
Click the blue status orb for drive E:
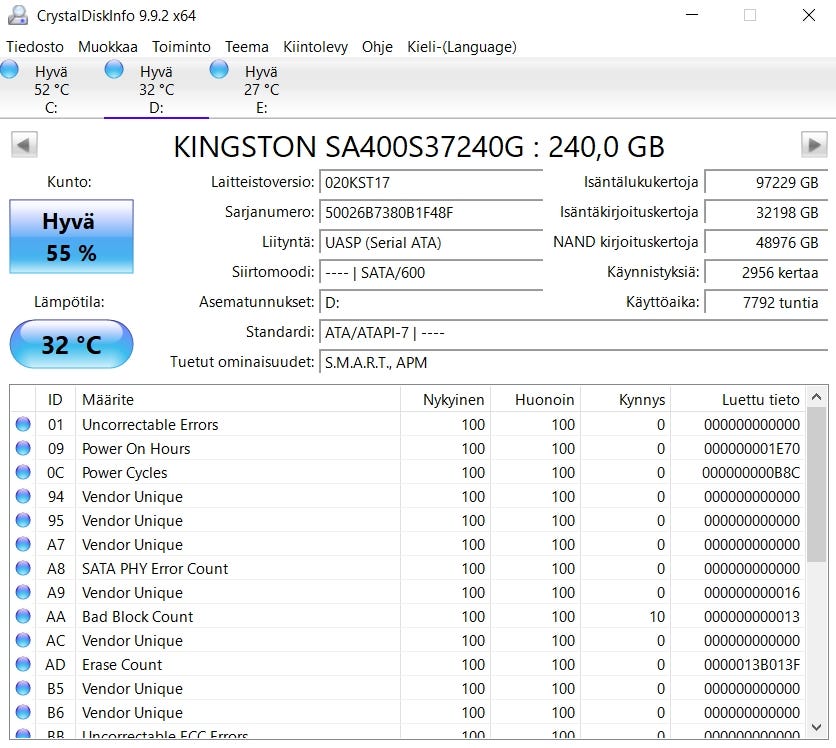219,69
